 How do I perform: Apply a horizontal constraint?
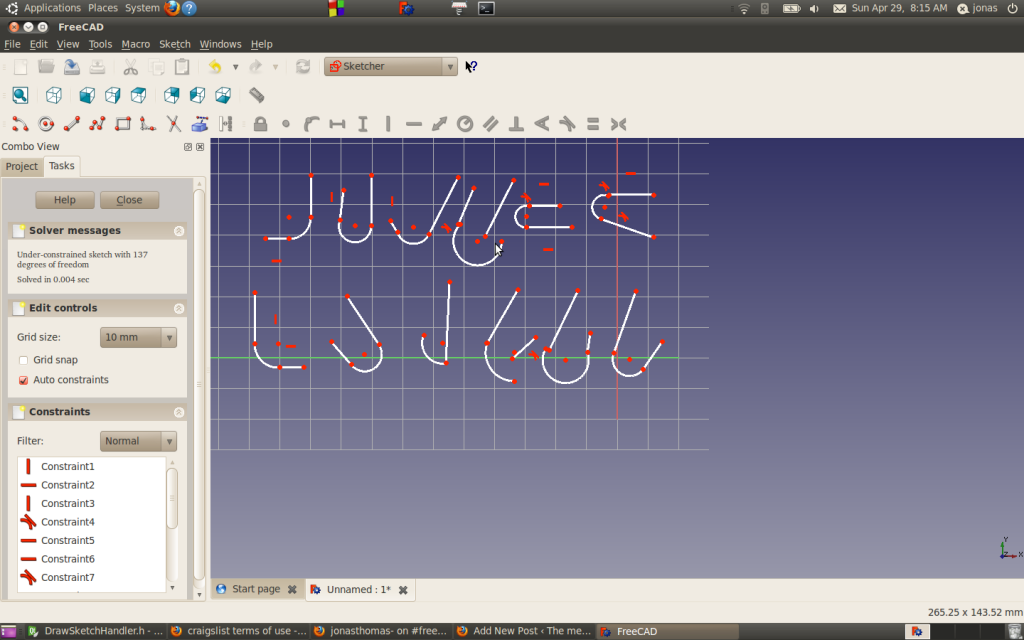click(x=412, y=123)
